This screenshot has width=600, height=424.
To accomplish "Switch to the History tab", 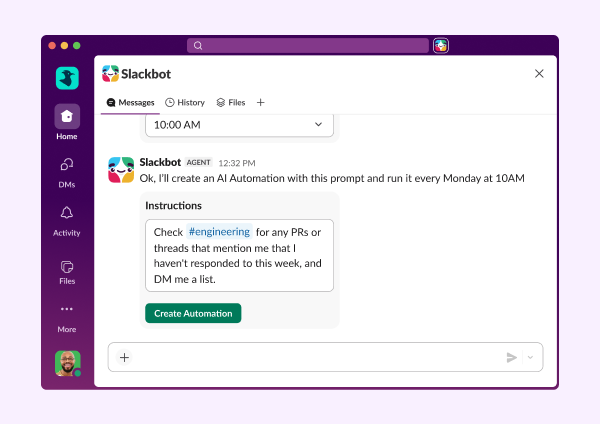I will (x=185, y=102).
